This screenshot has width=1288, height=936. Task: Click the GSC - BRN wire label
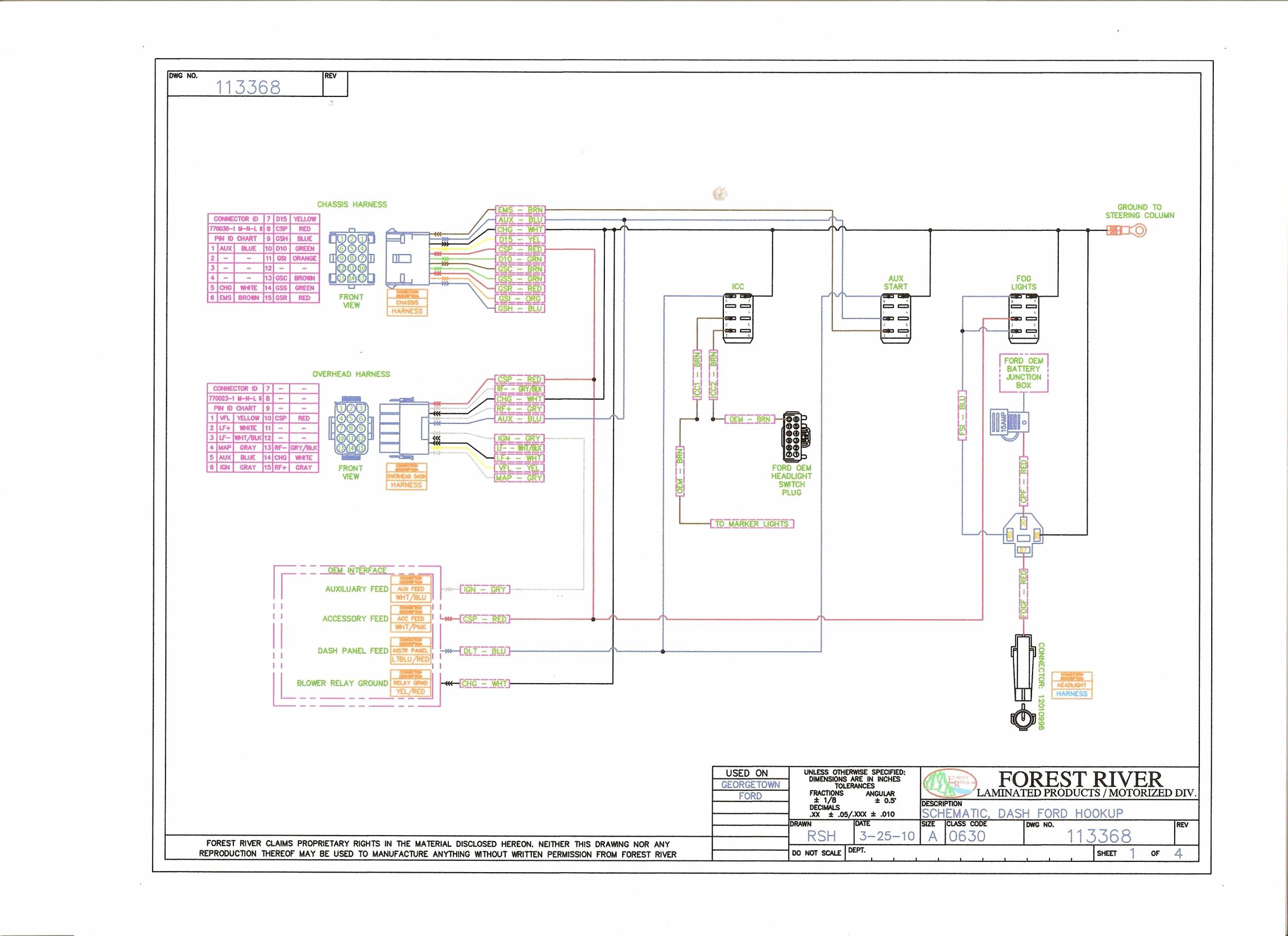(520, 269)
